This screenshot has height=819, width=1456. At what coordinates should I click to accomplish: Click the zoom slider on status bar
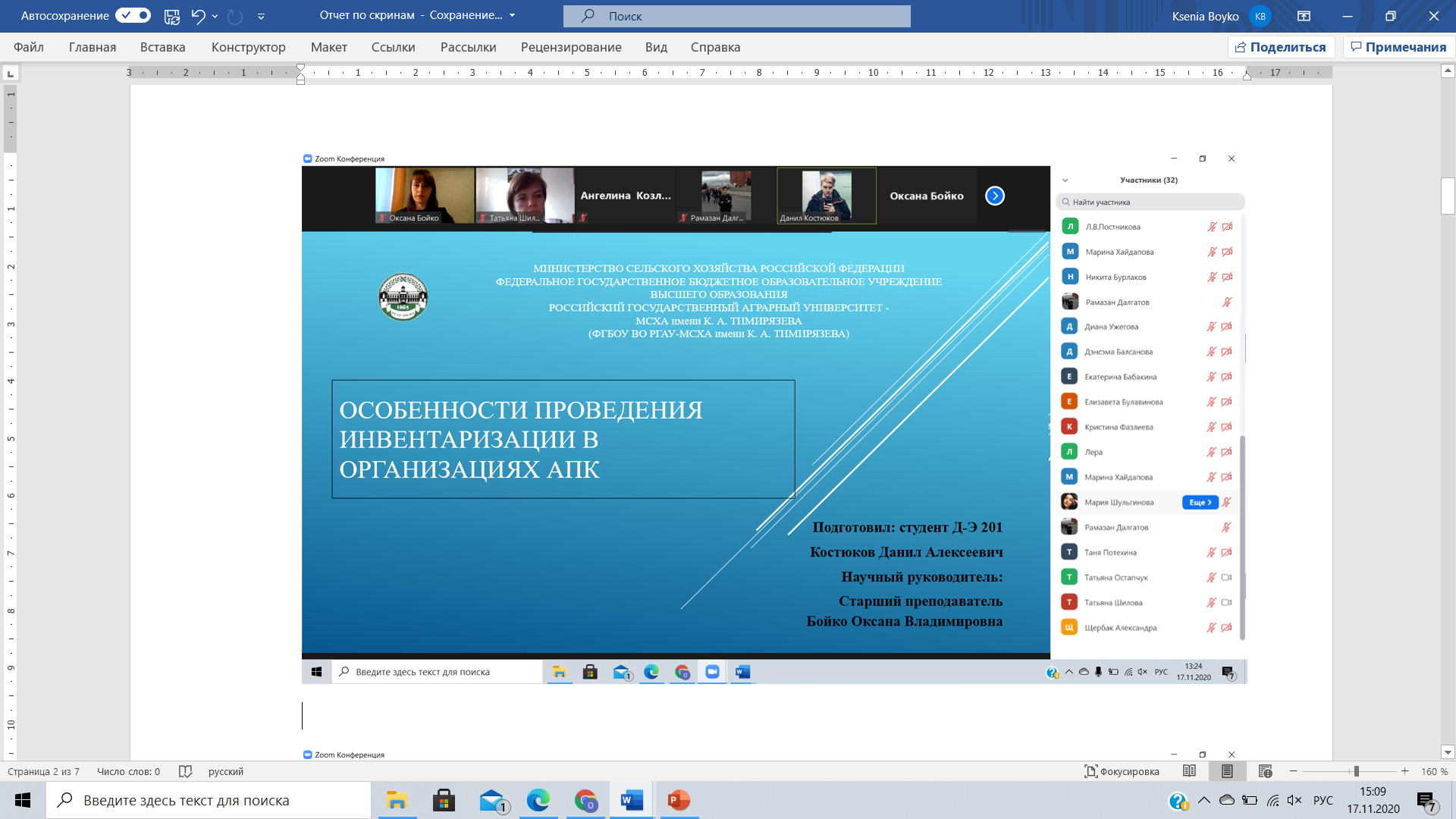tap(1356, 771)
